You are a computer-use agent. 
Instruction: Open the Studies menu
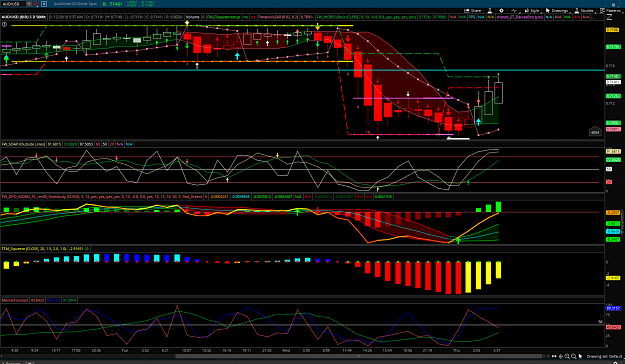586,11
